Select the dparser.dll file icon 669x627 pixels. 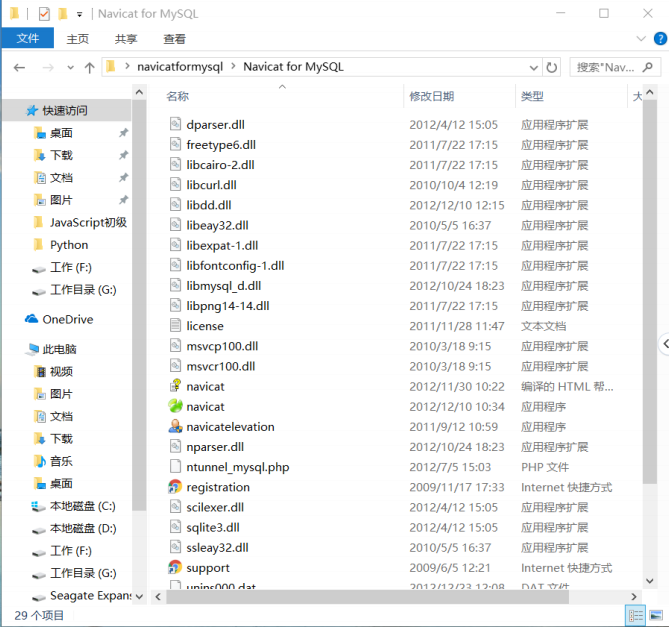(x=175, y=124)
